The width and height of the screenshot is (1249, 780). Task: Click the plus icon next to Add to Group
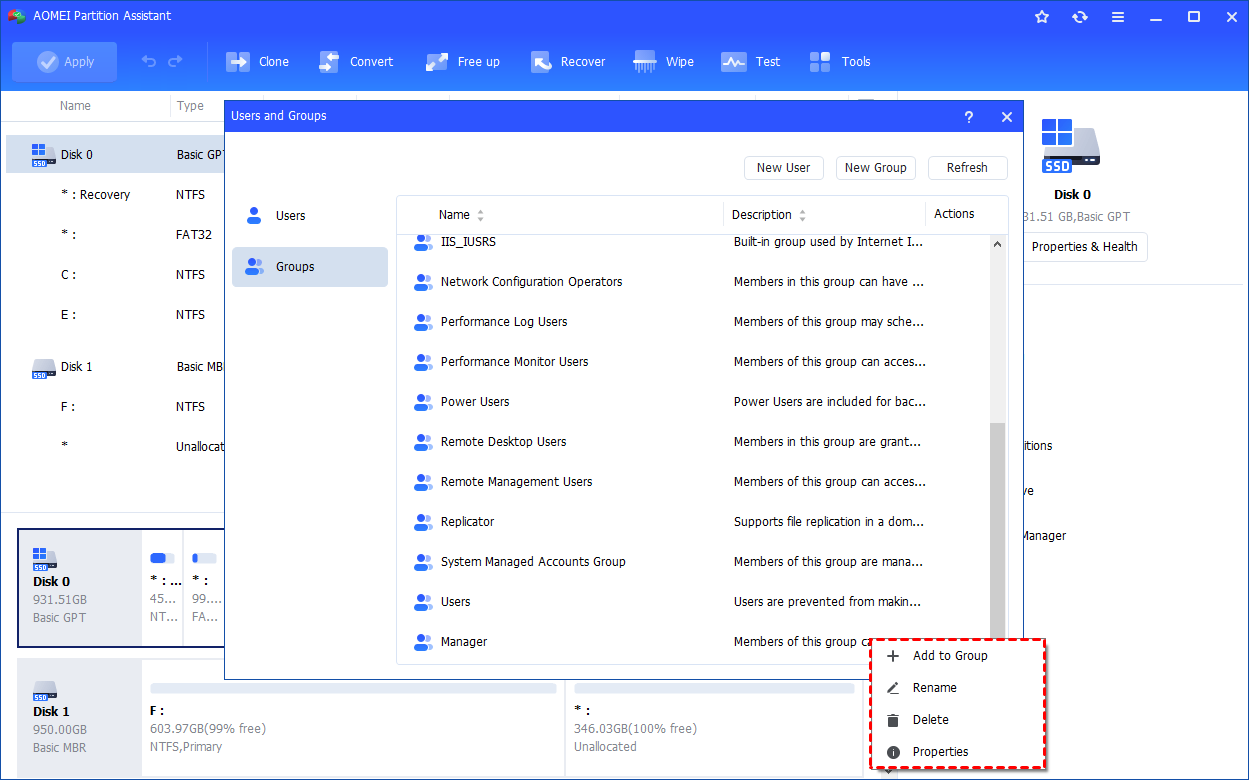point(893,656)
